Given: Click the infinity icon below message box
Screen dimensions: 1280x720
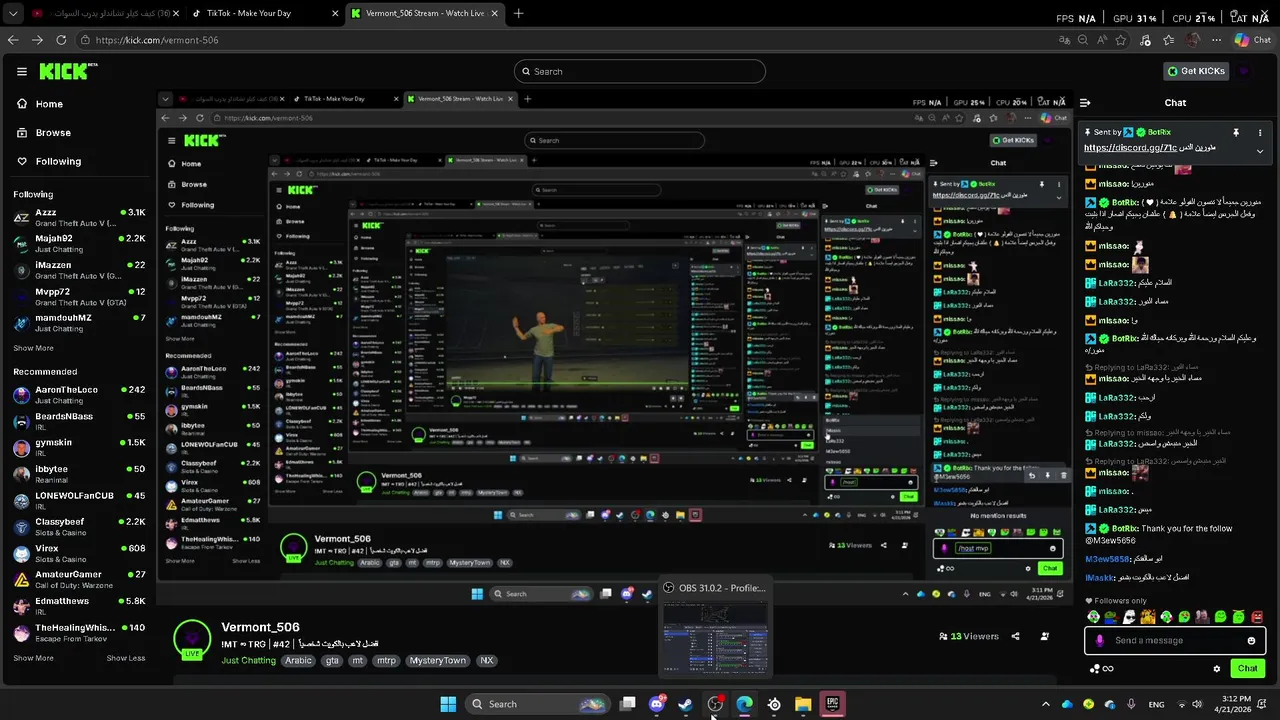Looking at the screenshot, I should point(1108,669).
